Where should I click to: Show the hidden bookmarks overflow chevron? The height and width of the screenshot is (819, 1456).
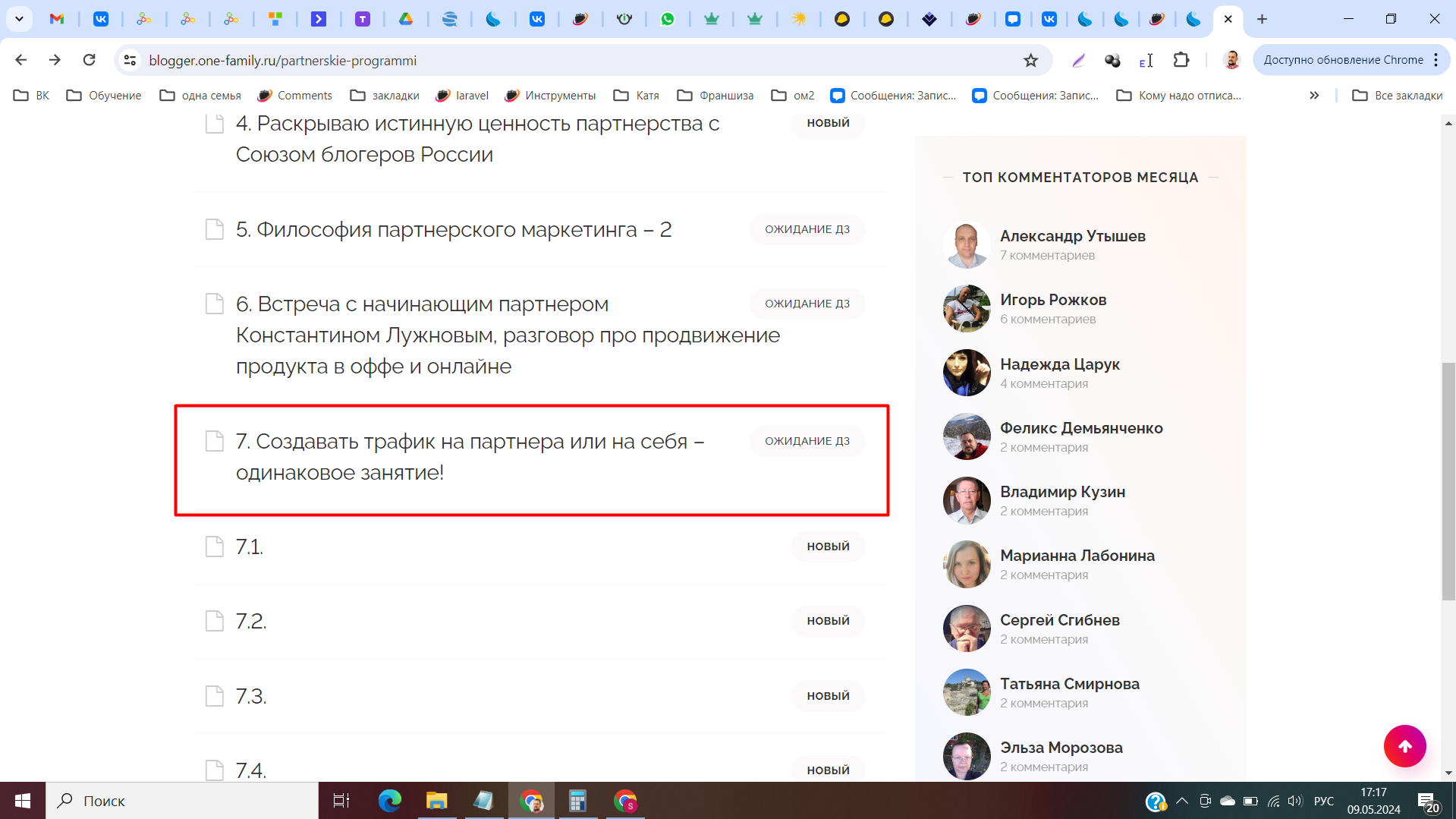point(1314,96)
